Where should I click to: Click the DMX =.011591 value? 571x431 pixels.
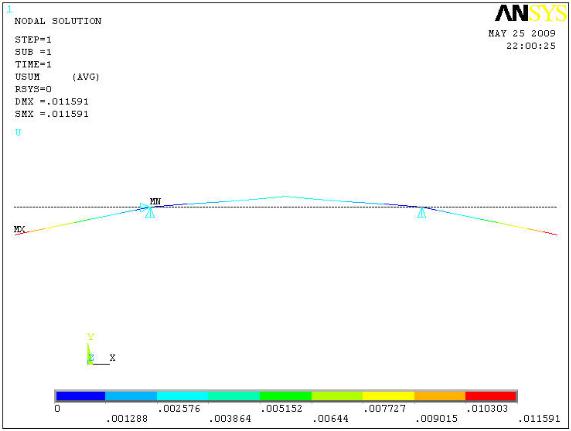coord(51,102)
